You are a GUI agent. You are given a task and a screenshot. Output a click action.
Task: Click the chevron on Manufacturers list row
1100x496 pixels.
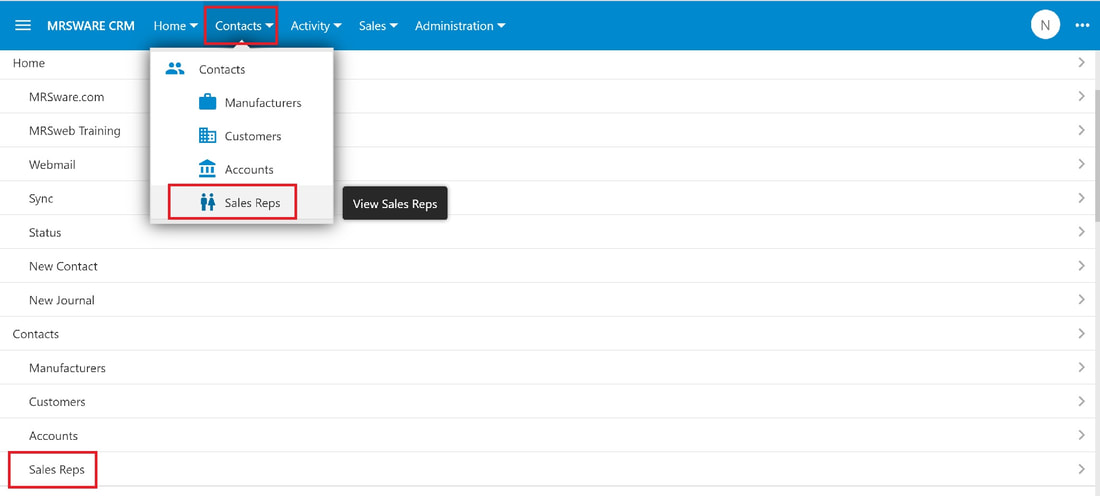pyautogui.click(x=1081, y=367)
